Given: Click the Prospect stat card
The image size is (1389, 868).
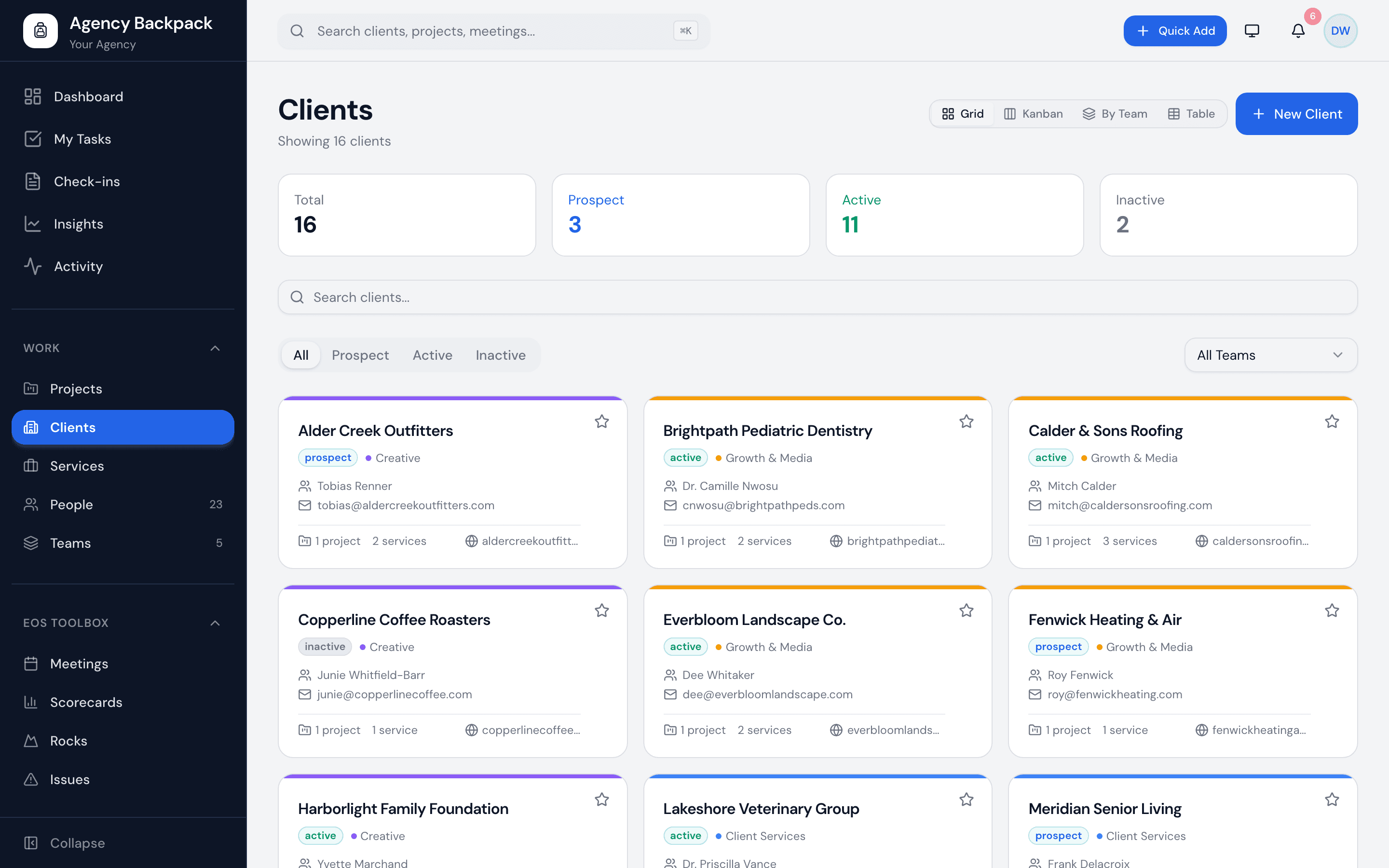Looking at the screenshot, I should tap(681, 215).
